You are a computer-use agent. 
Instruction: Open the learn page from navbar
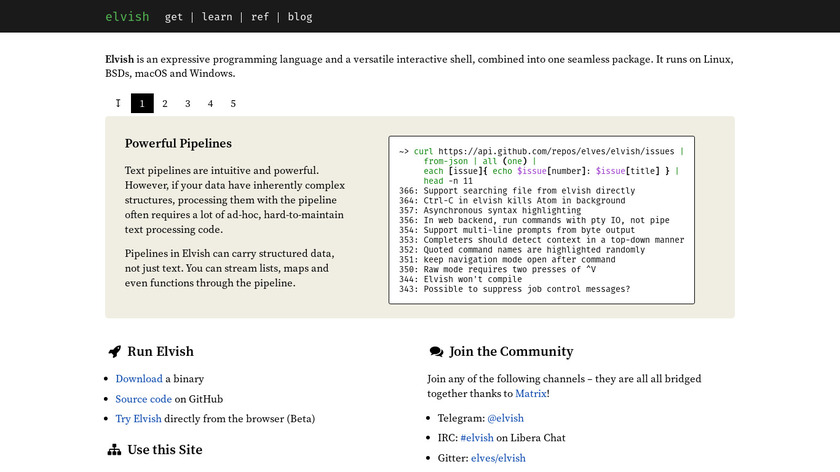tap(217, 17)
